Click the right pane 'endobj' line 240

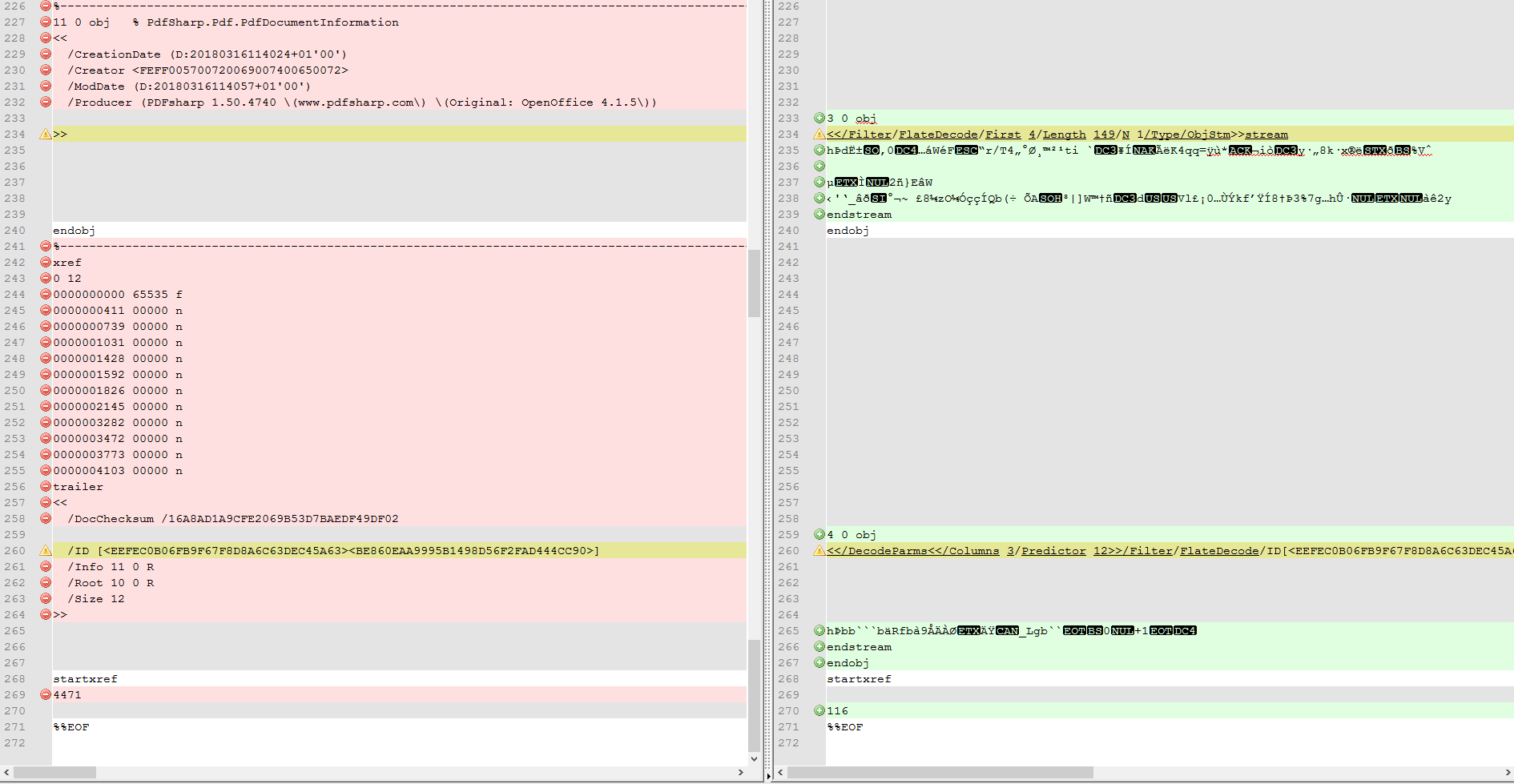[848, 230]
